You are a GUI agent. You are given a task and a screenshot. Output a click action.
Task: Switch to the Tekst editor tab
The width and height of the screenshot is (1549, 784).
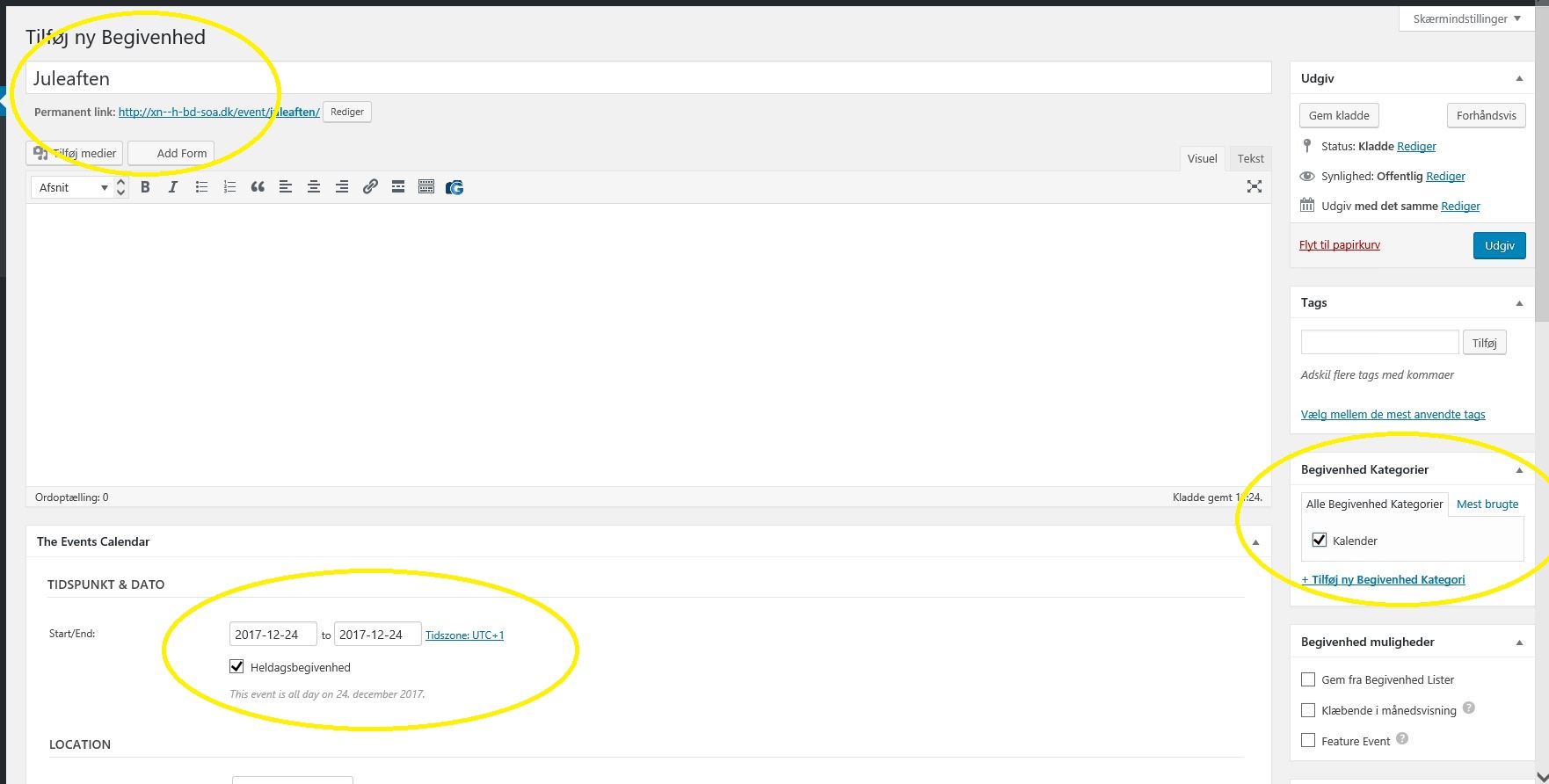pos(1250,158)
